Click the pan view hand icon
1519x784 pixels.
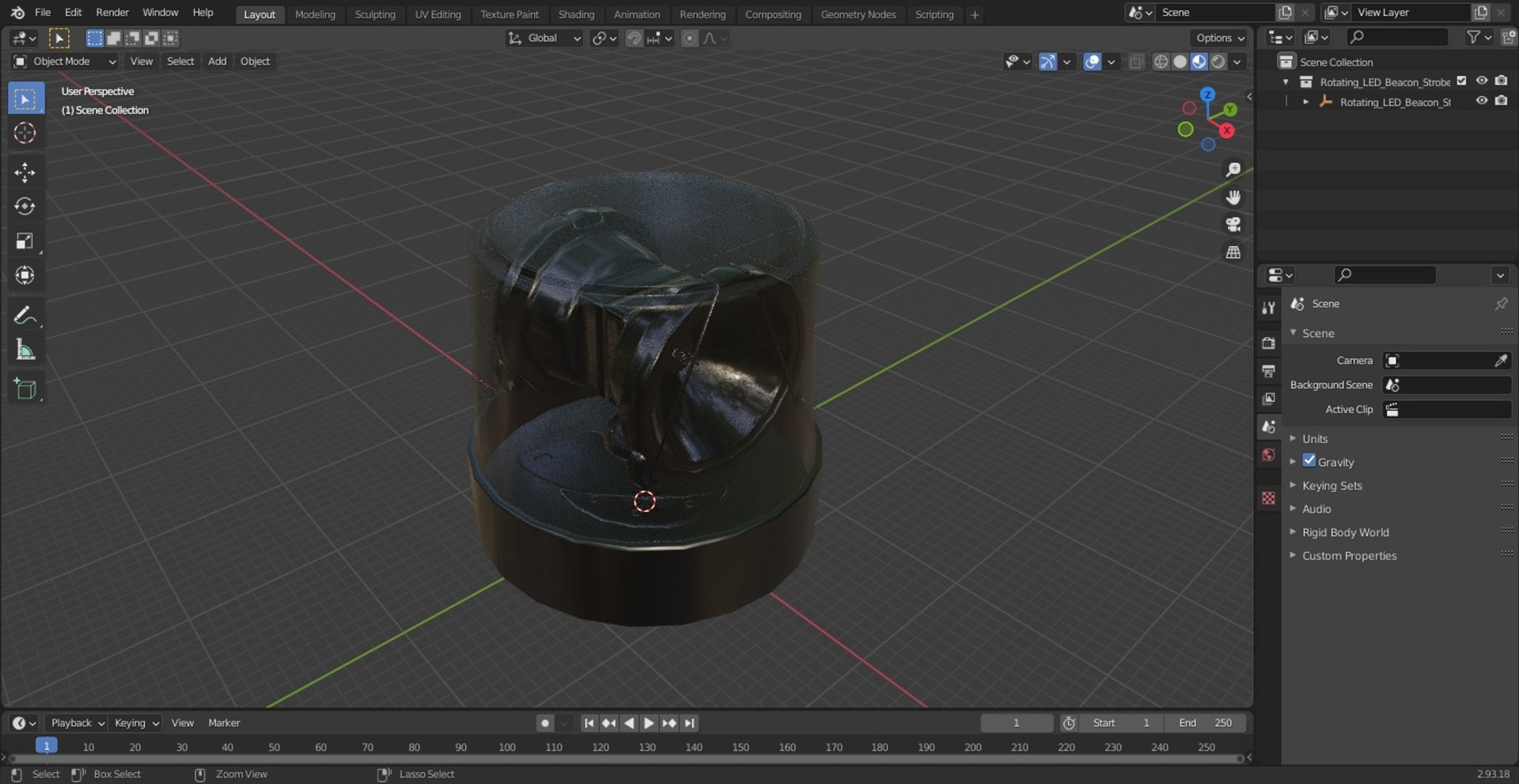pos(1233,197)
